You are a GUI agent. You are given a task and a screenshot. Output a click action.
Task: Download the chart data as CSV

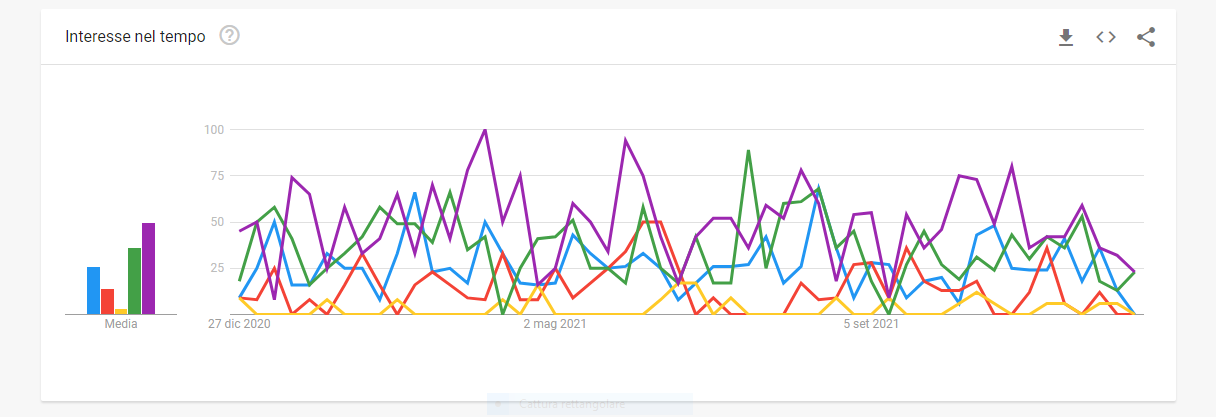[x=1066, y=37]
